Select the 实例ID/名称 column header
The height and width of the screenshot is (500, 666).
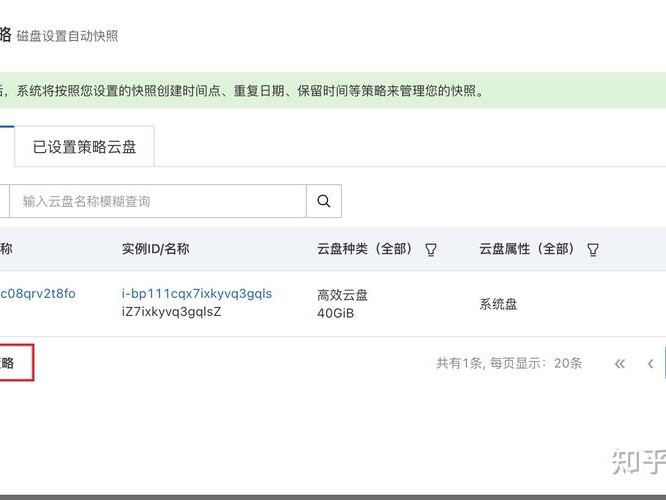155,249
